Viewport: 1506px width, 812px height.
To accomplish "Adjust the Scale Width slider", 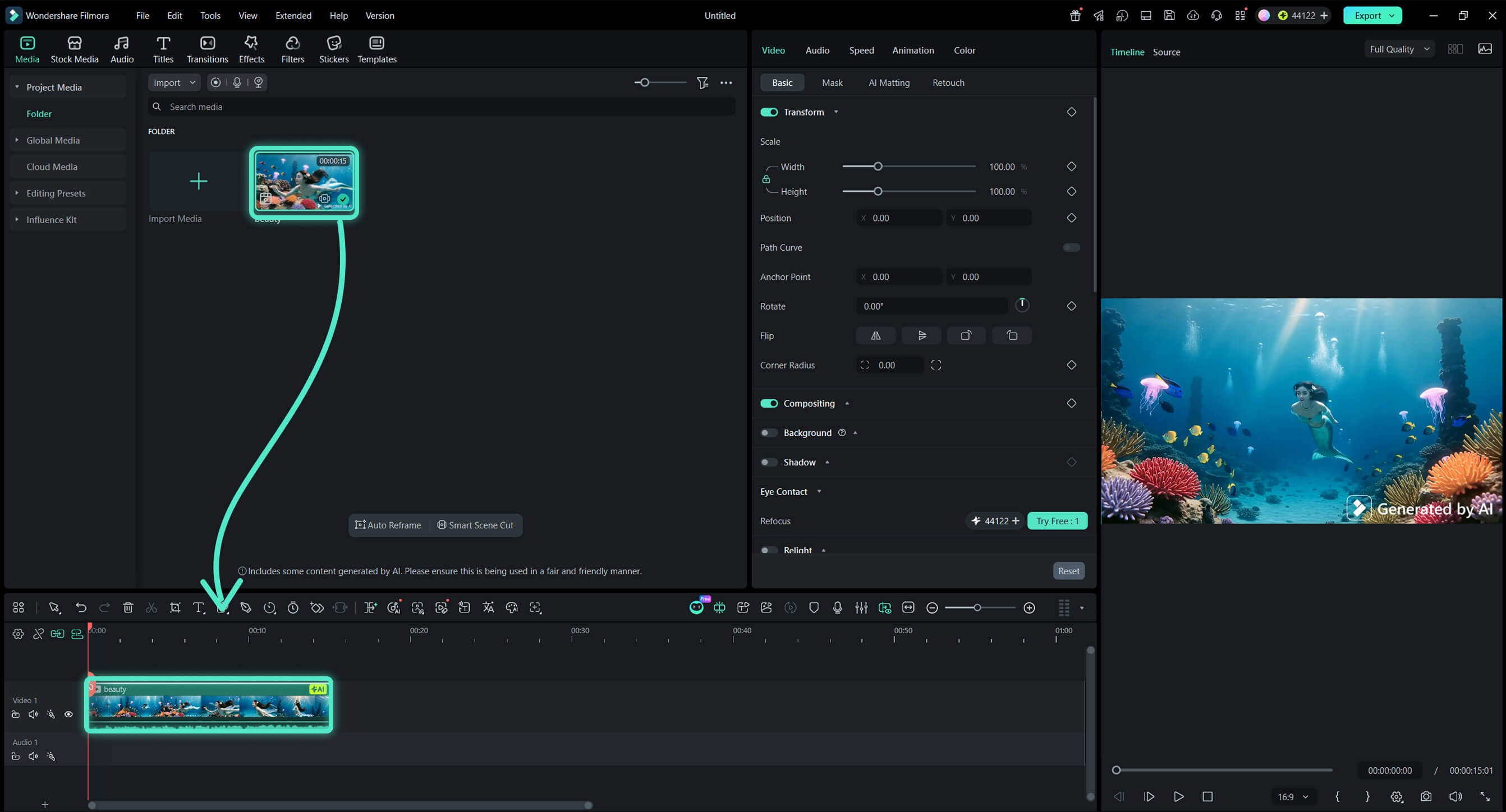I will click(909, 167).
